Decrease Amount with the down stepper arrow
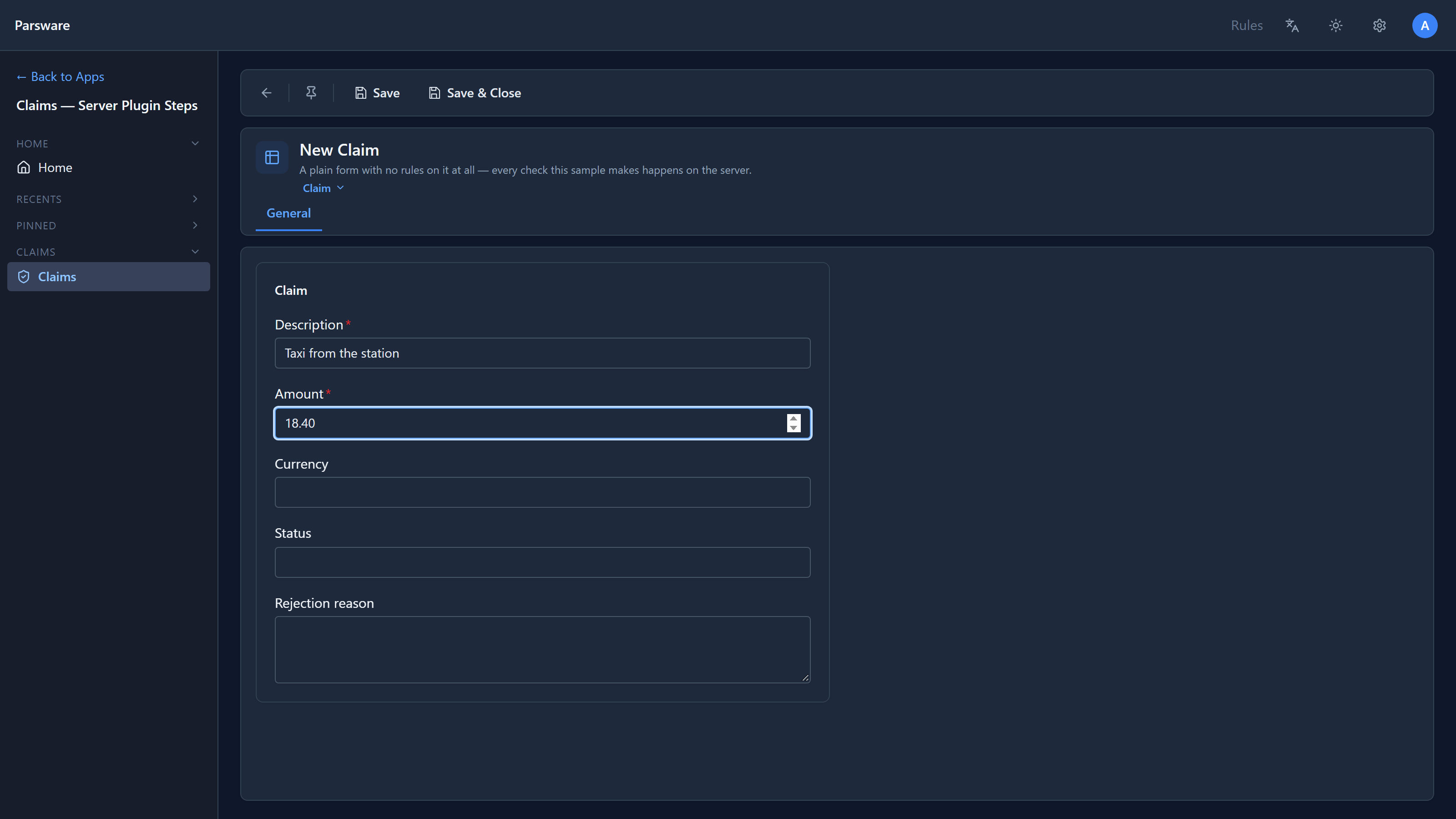This screenshot has height=819, width=1456. (x=794, y=427)
